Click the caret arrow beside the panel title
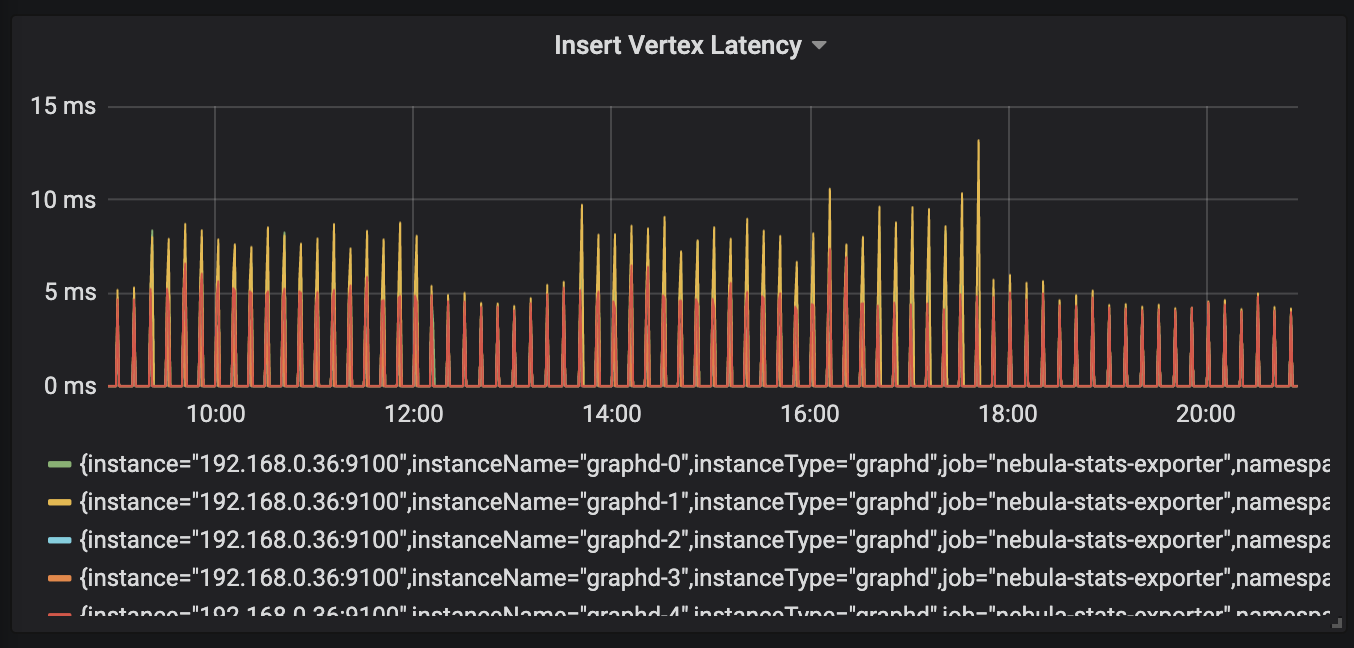Image resolution: width=1354 pixels, height=648 pixels. [819, 47]
